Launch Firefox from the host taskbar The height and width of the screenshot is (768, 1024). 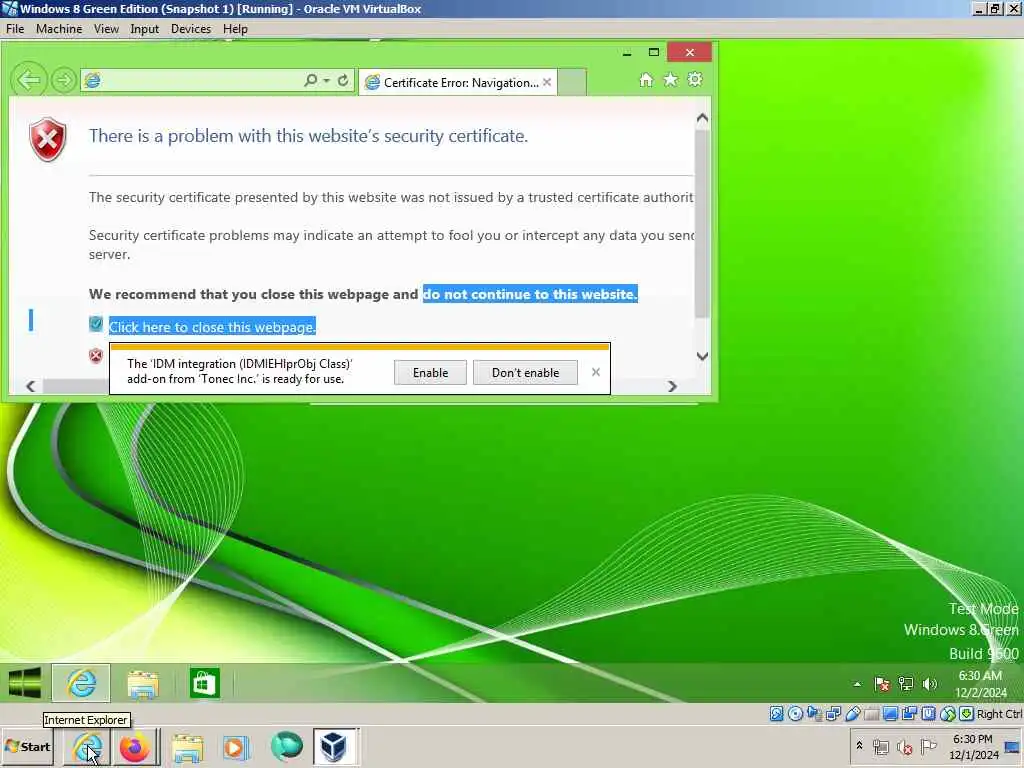(135, 747)
